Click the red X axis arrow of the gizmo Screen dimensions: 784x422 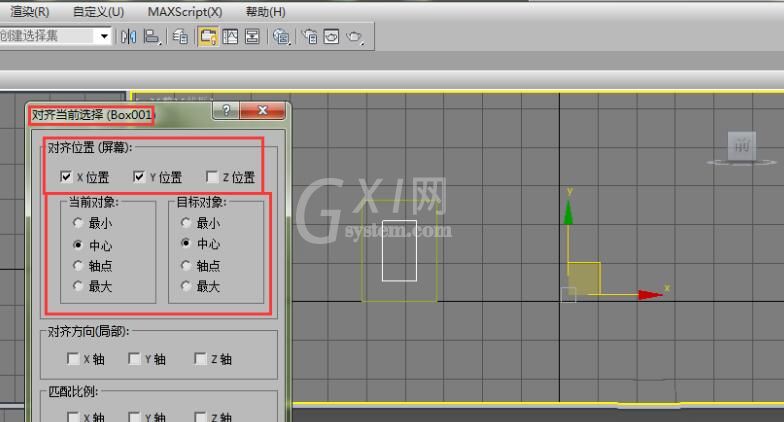[x=650, y=295]
